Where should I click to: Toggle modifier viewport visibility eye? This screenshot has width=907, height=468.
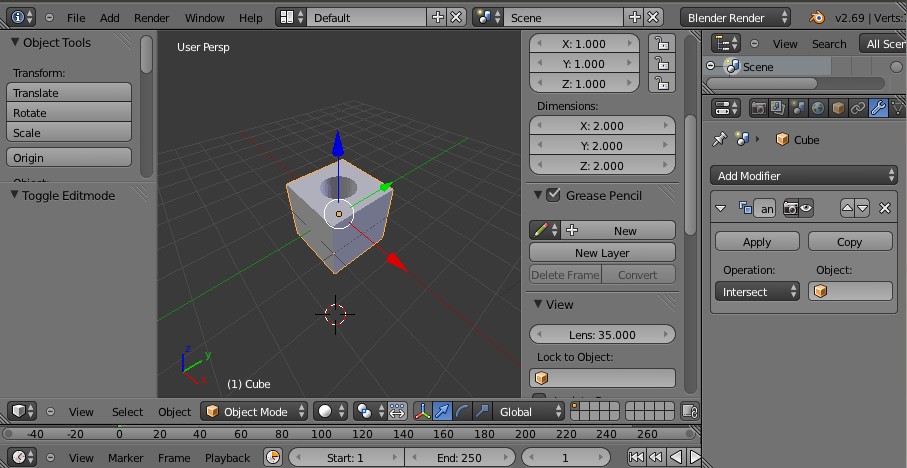[x=806, y=208]
